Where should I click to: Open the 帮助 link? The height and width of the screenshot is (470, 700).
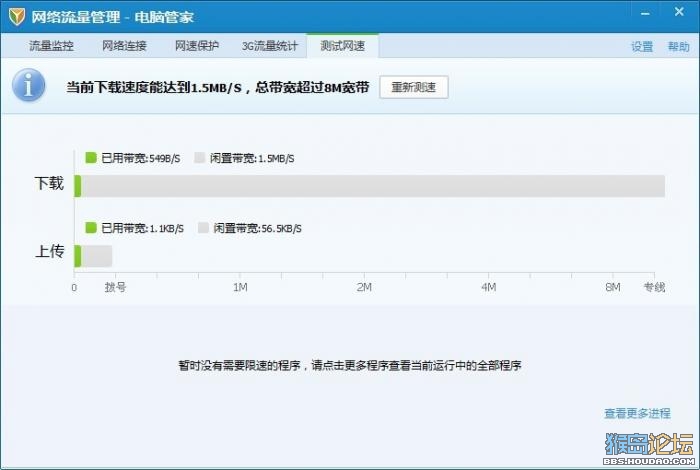click(679, 47)
